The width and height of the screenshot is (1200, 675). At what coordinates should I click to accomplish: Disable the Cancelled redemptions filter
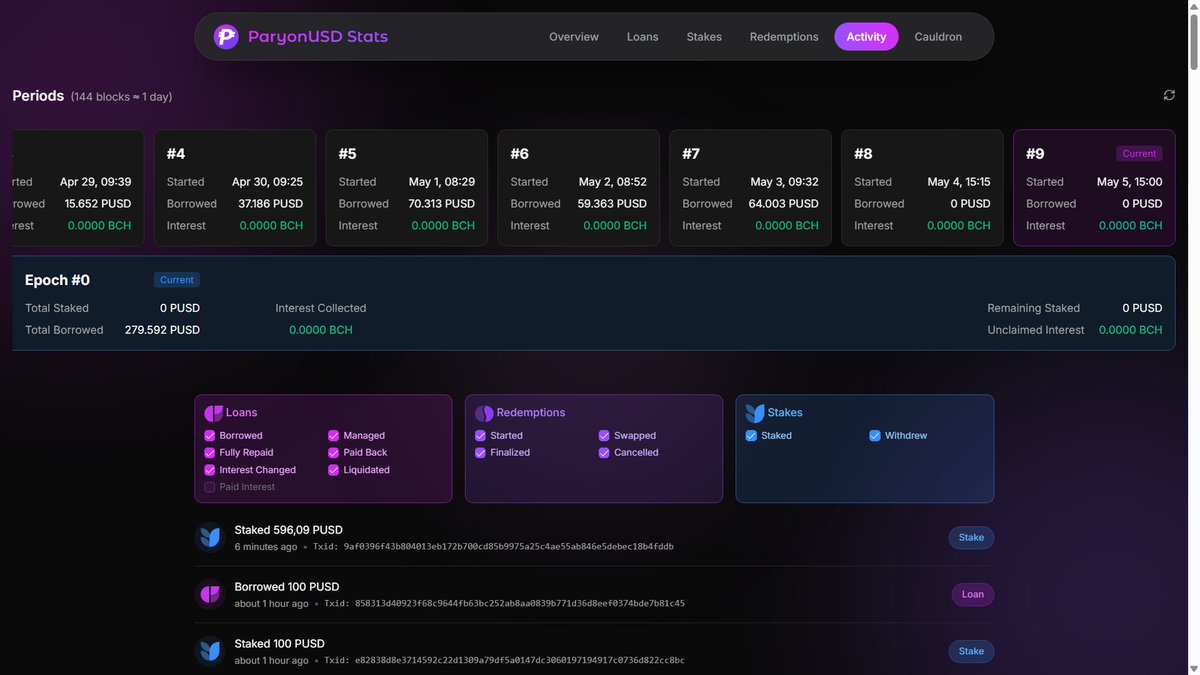click(605, 453)
